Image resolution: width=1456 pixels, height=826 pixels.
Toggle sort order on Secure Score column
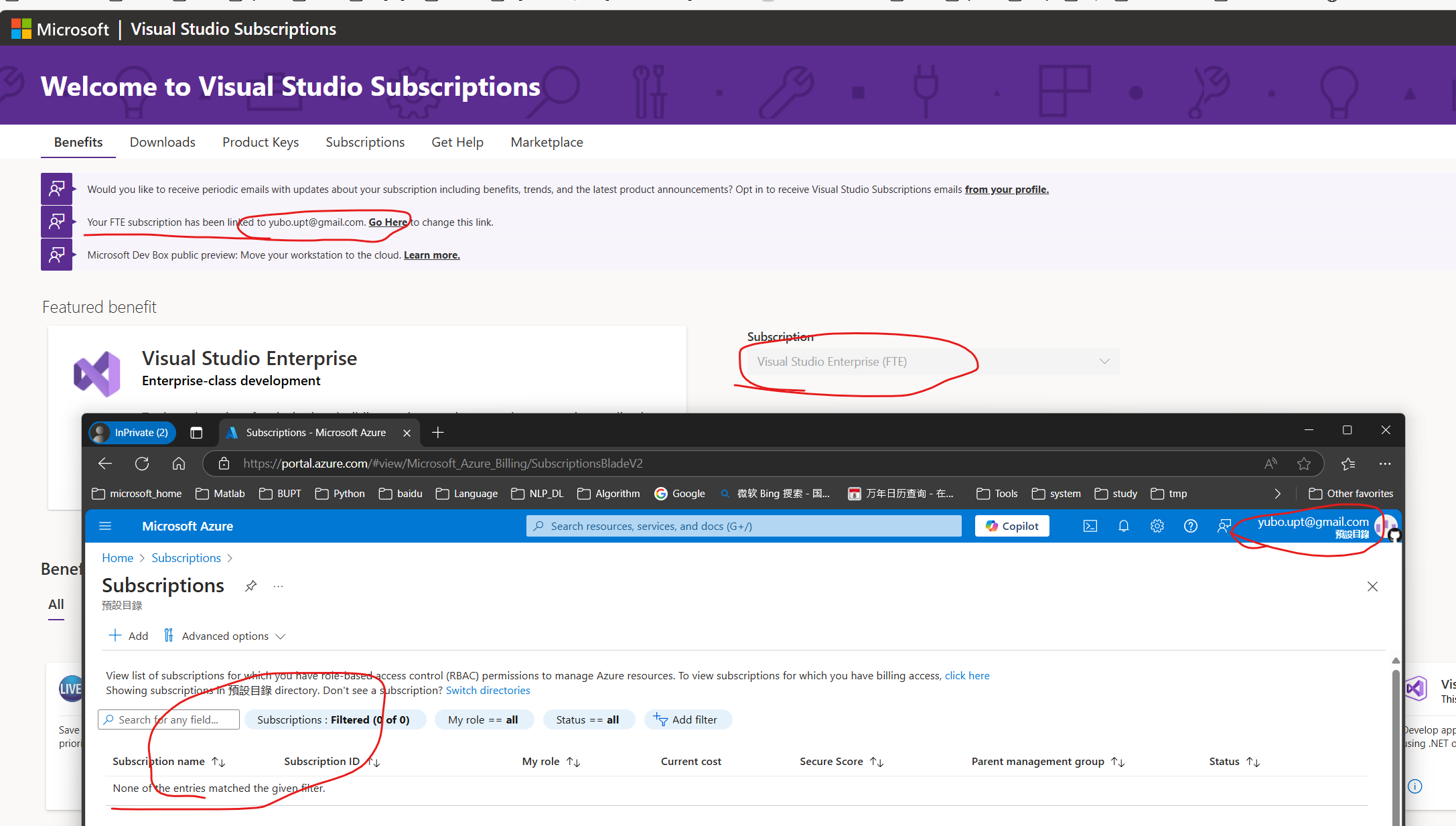coord(876,761)
